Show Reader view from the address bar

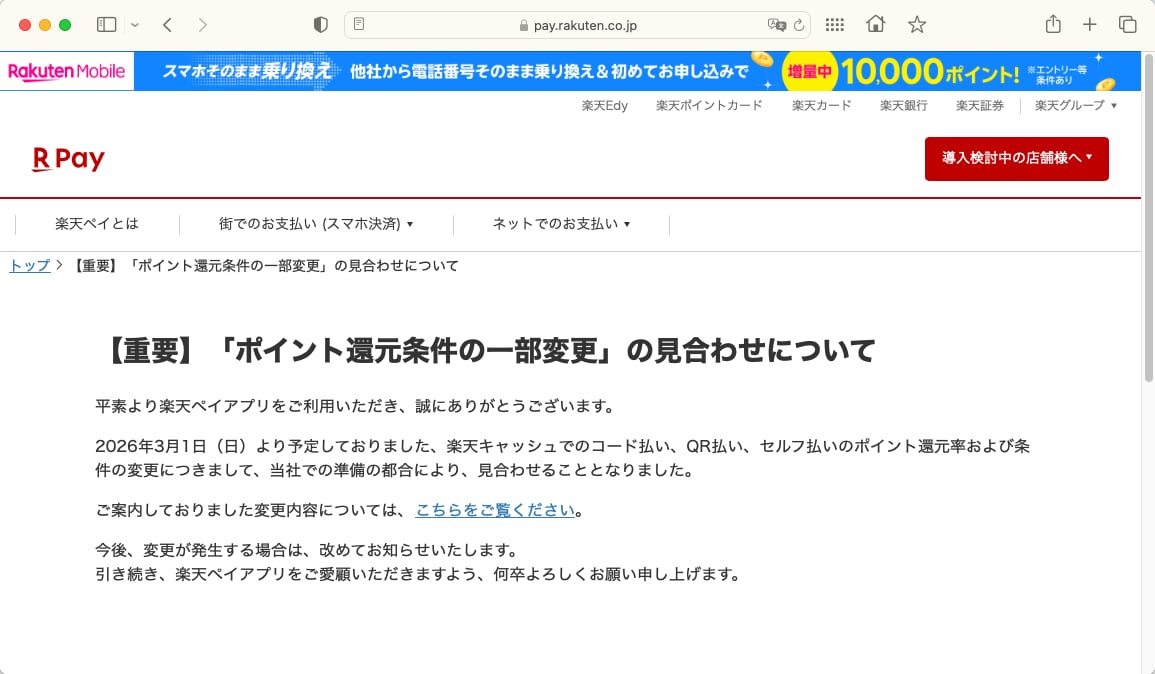pyautogui.click(x=360, y=25)
